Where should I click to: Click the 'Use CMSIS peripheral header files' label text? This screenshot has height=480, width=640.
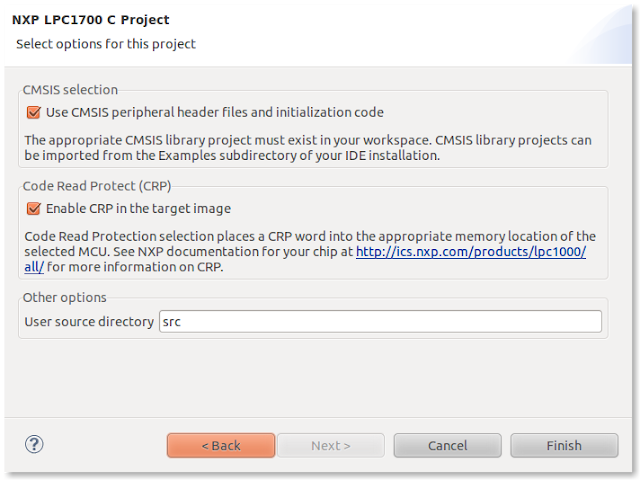click(x=215, y=112)
